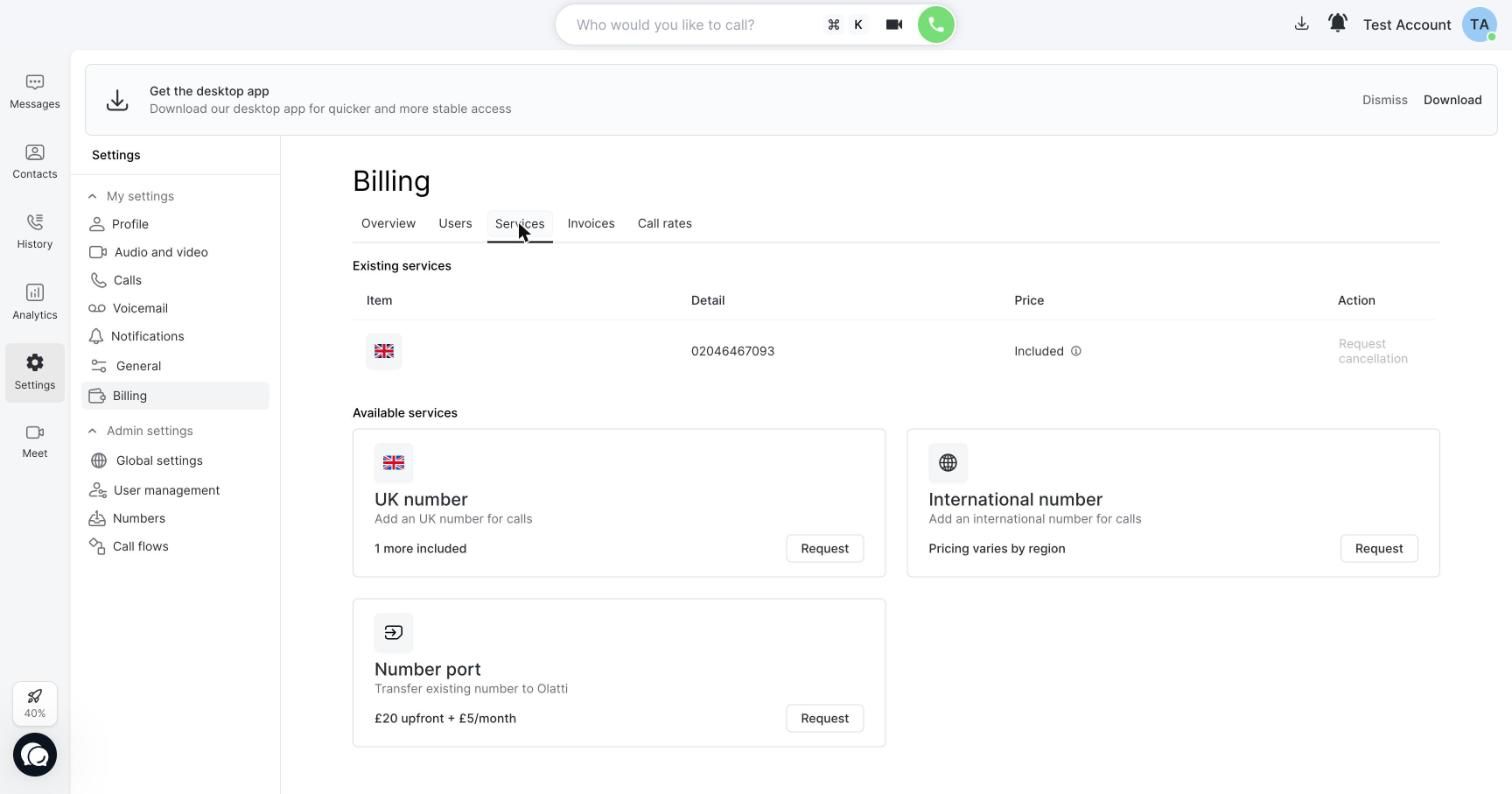The height and width of the screenshot is (794, 1512).
Task: Open the Invoices tab
Action: [591, 223]
